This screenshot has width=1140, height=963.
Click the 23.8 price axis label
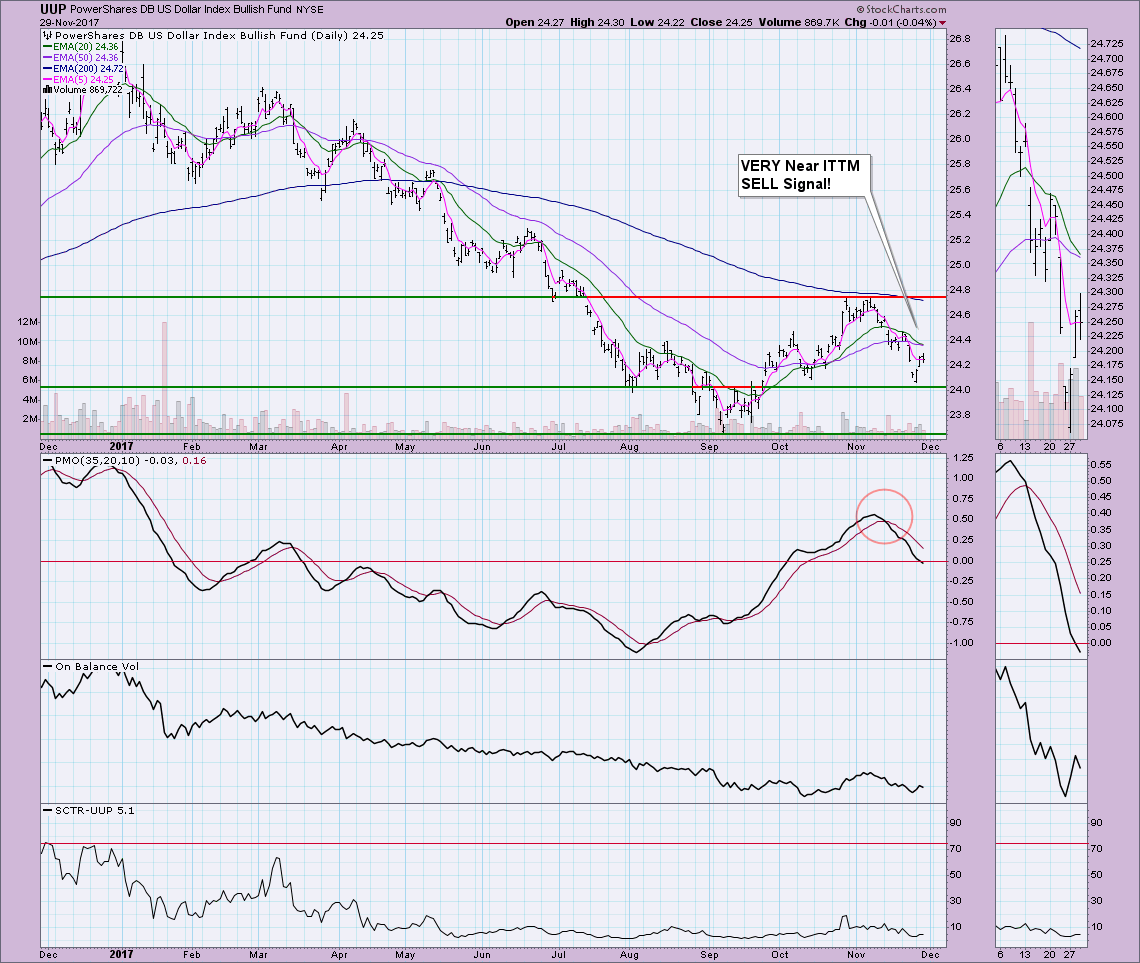click(x=960, y=415)
